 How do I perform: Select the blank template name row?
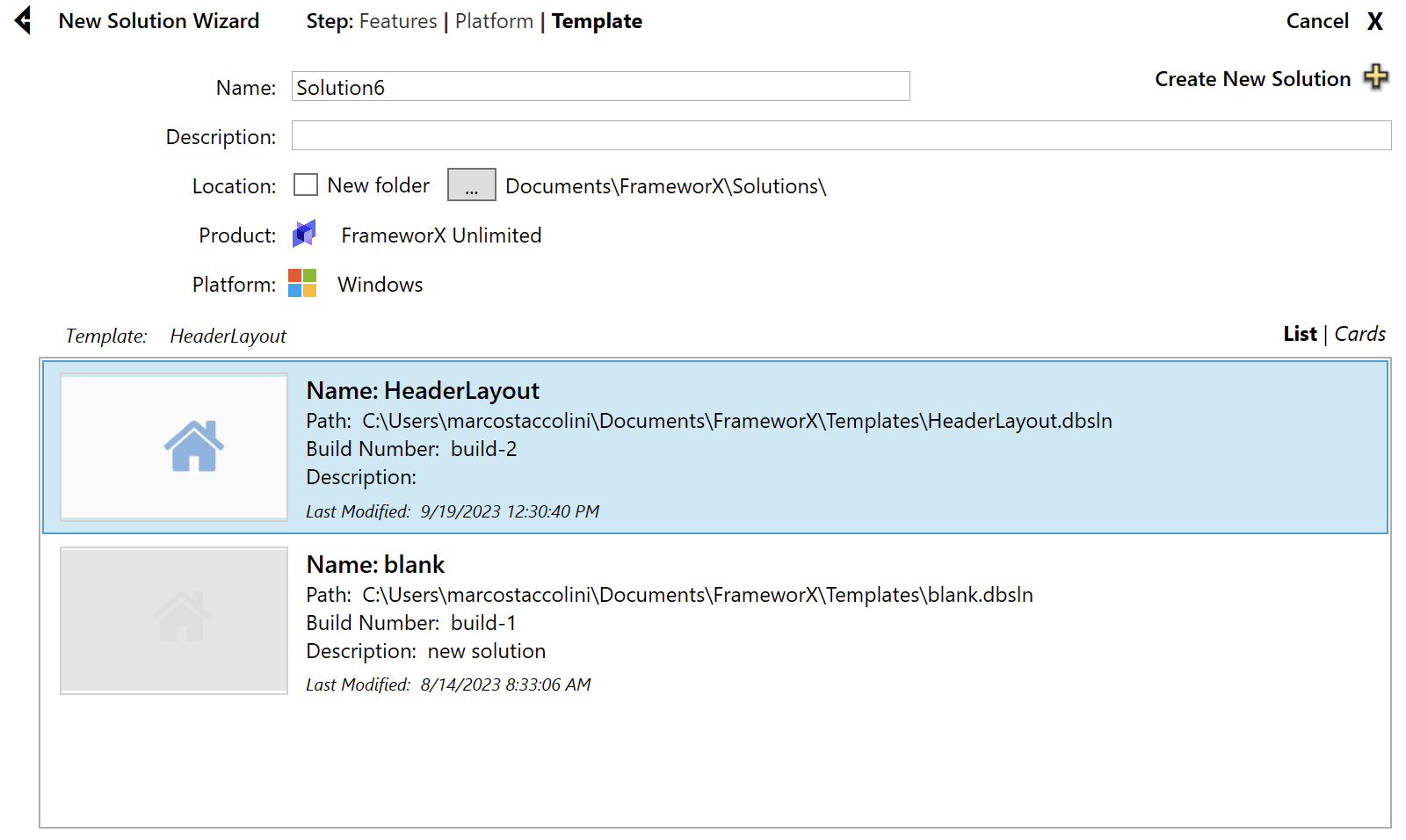[376, 564]
